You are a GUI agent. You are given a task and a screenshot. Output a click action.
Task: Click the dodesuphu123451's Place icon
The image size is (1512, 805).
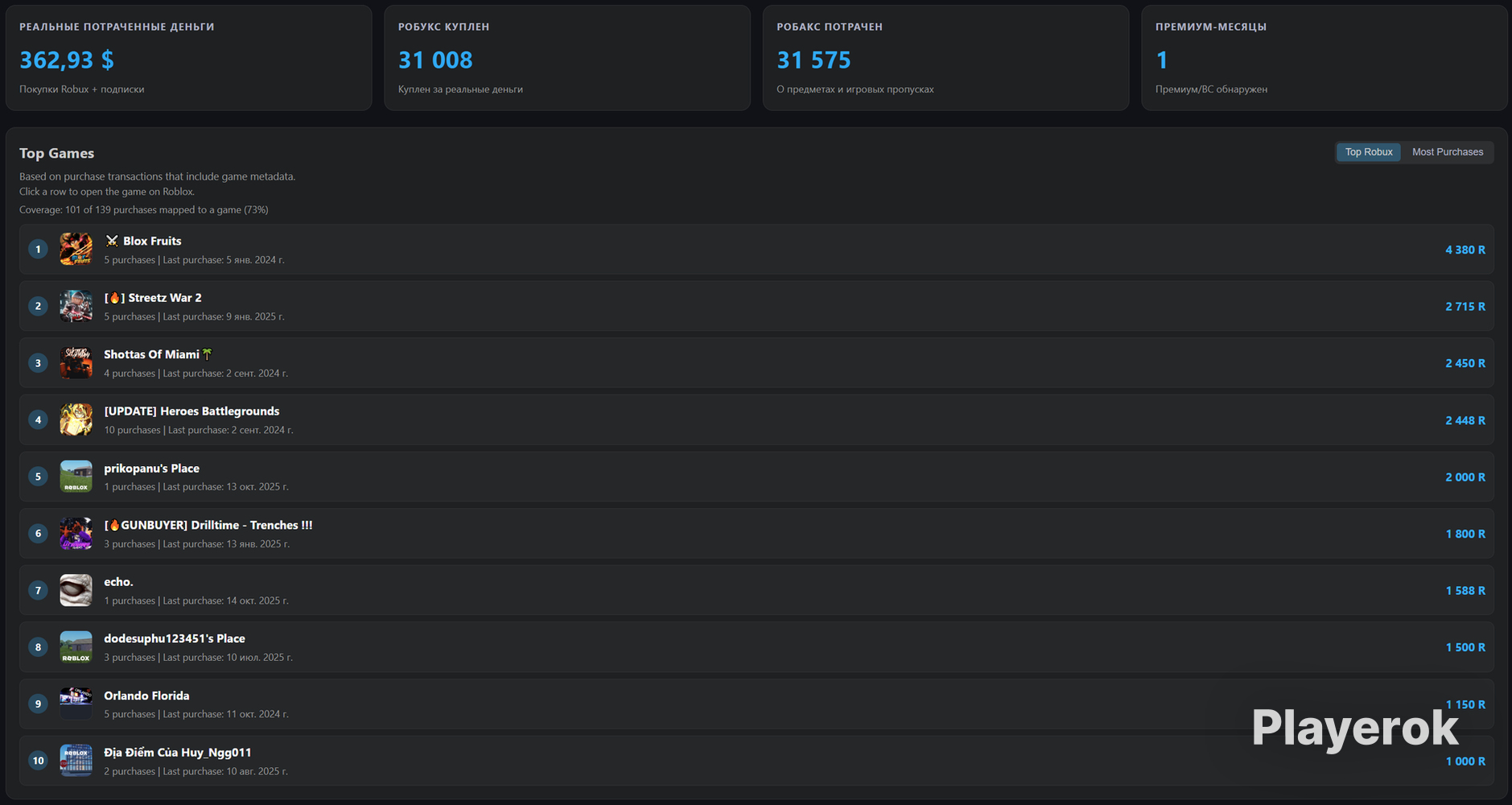(x=76, y=647)
